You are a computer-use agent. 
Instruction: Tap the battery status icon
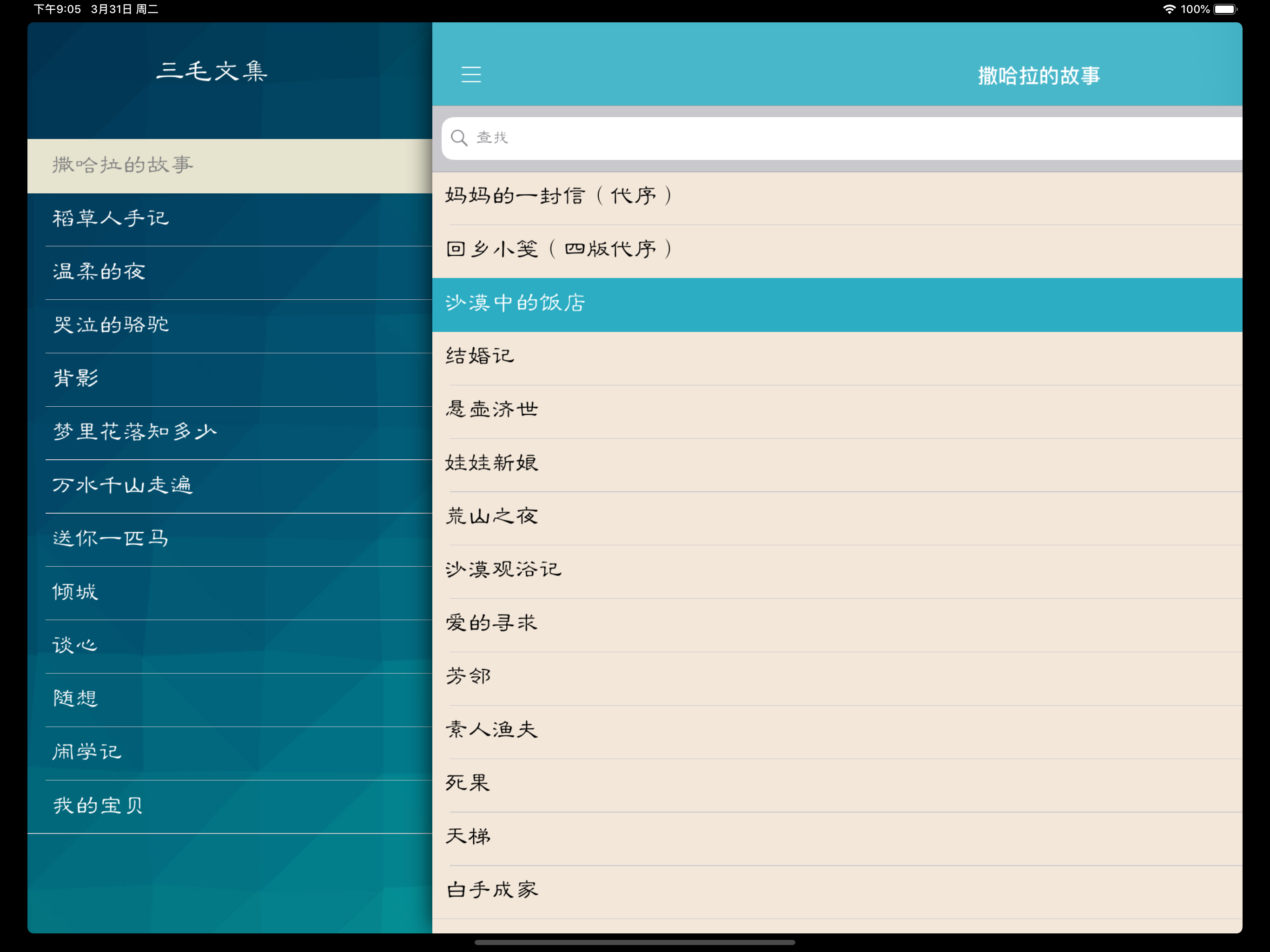tap(1225, 9)
